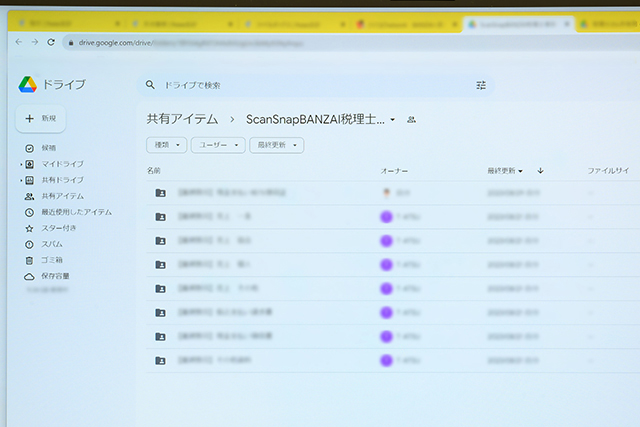Click the photo avatar in the owner column

(386, 193)
